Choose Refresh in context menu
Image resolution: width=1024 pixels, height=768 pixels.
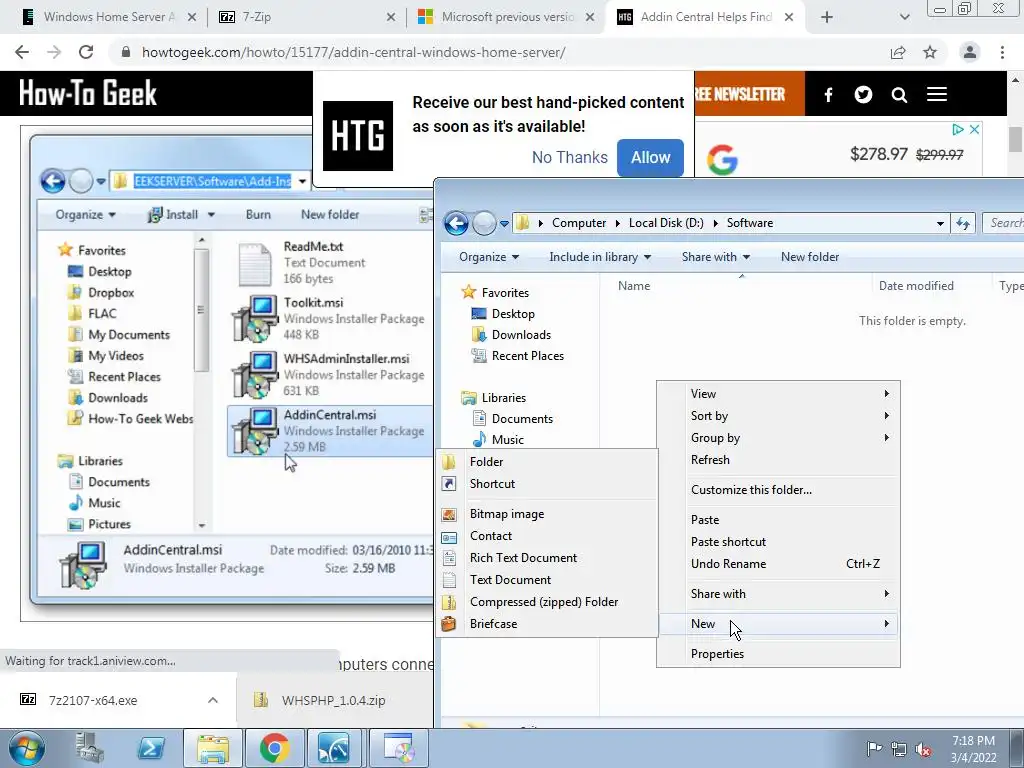[x=778, y=460]
